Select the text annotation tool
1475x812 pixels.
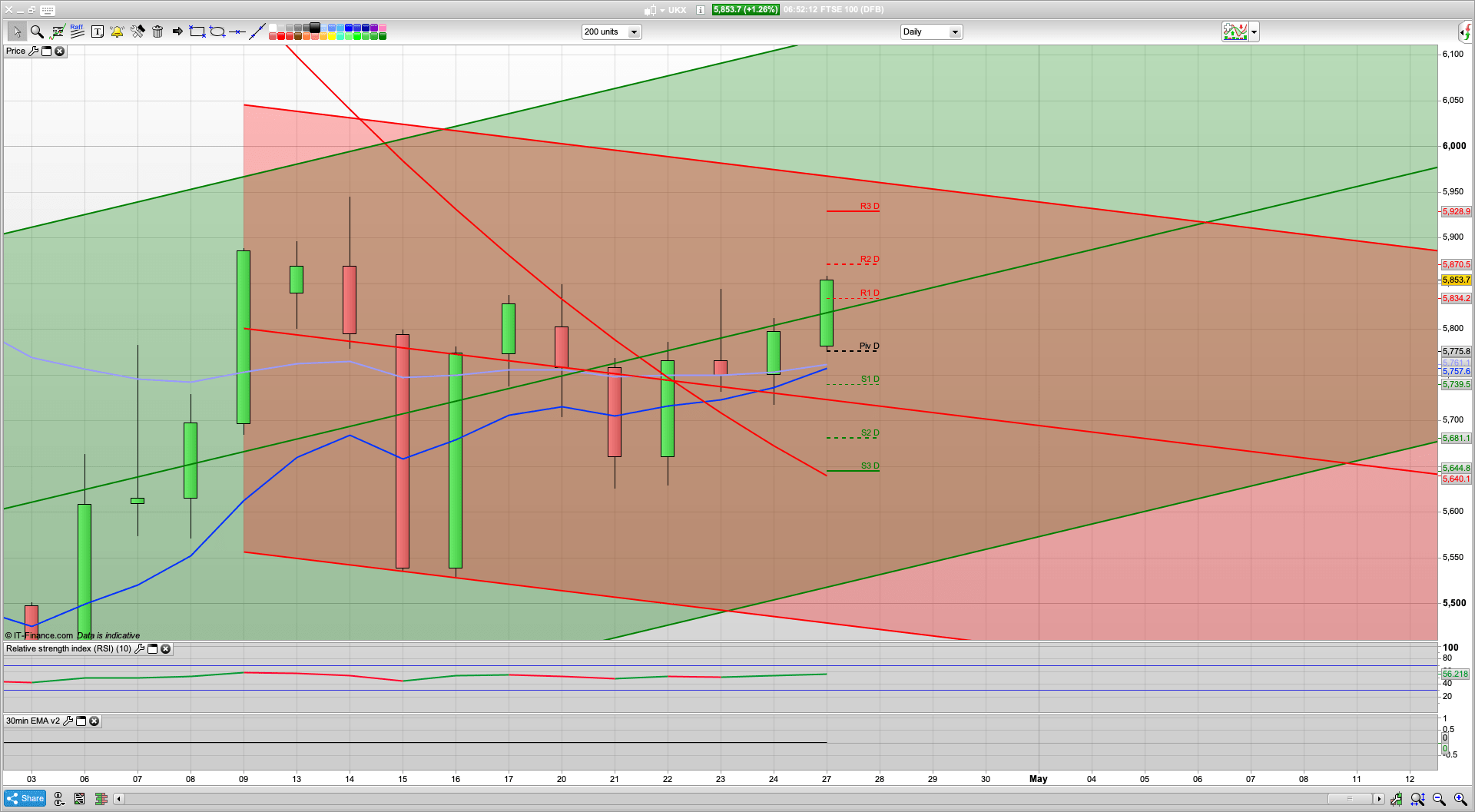[x=97, y=31]
